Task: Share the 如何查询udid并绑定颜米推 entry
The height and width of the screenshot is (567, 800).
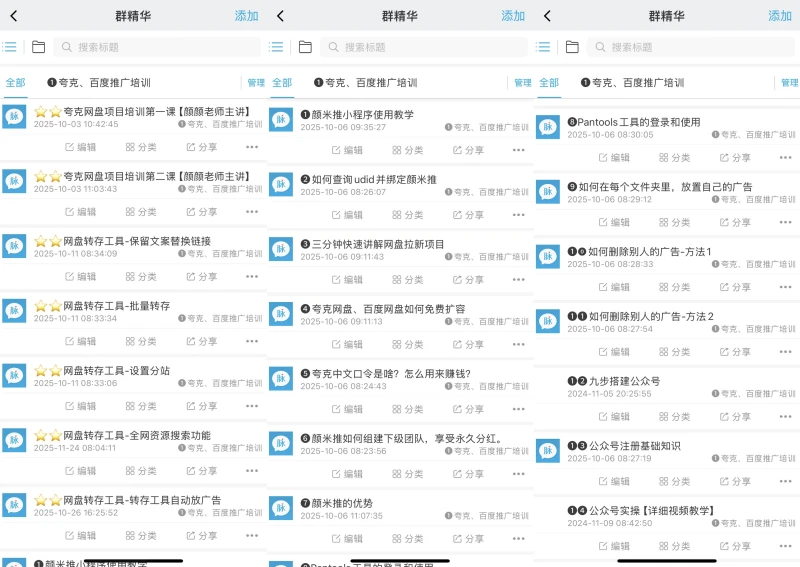Action: pos(468,215)
